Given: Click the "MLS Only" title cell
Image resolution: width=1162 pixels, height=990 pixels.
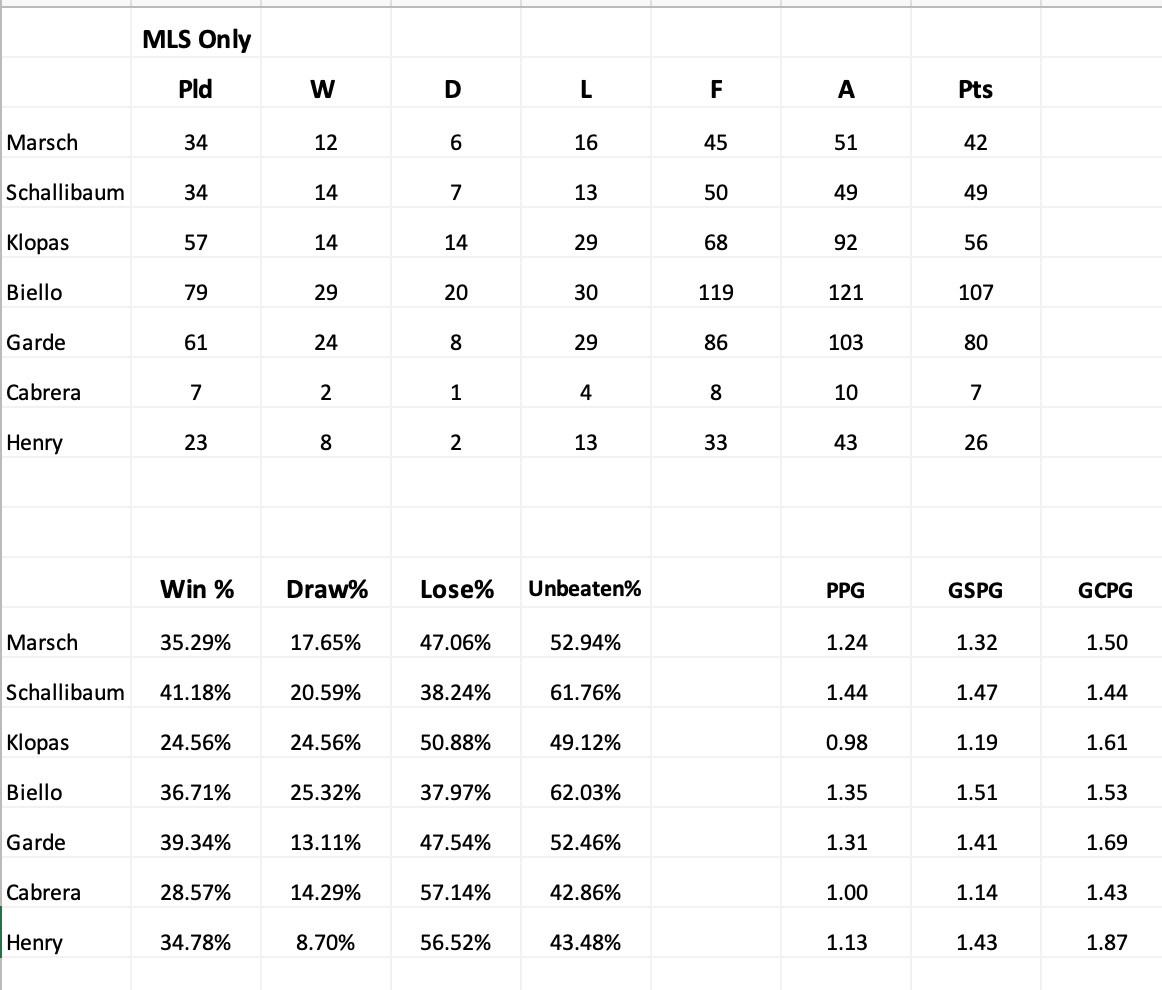Looking at the screenshot, I should click(x=196, y=39).
